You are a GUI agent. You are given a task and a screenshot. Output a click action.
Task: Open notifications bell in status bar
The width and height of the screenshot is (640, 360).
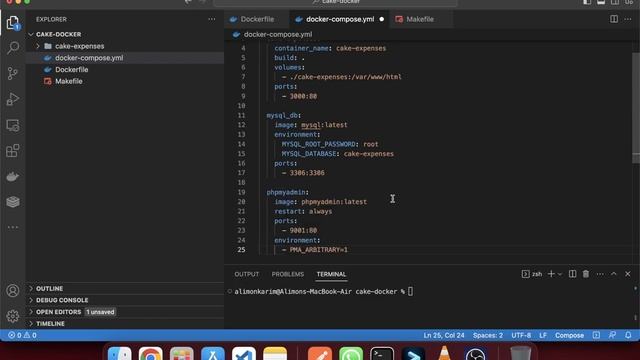pyautogui.click(x=628, y=335)
